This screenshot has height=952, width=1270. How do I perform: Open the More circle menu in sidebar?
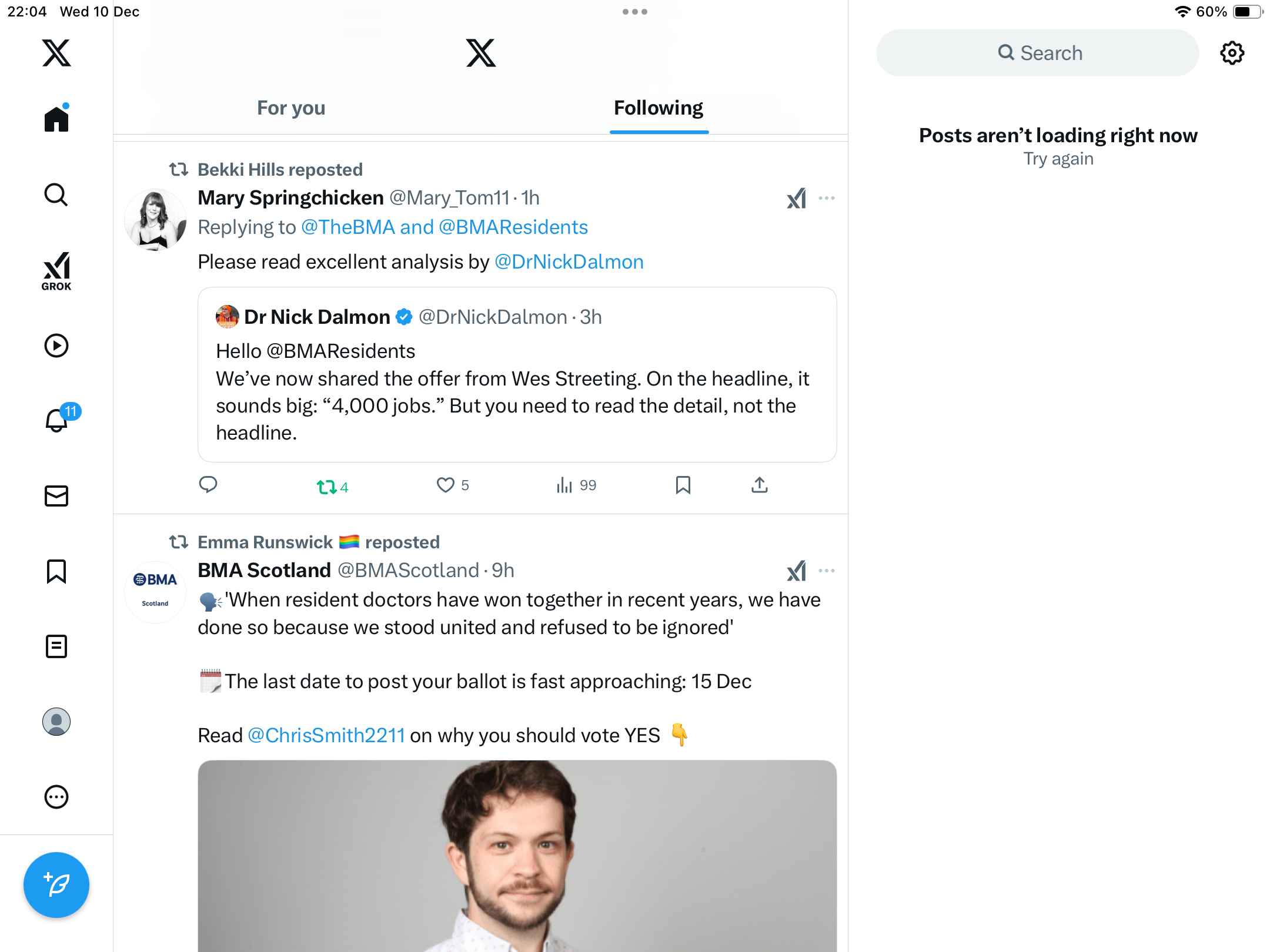pos(56,797)
